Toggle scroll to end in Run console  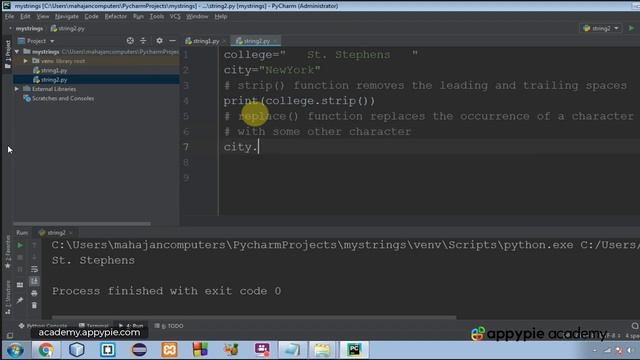click(x=34, y=281)
